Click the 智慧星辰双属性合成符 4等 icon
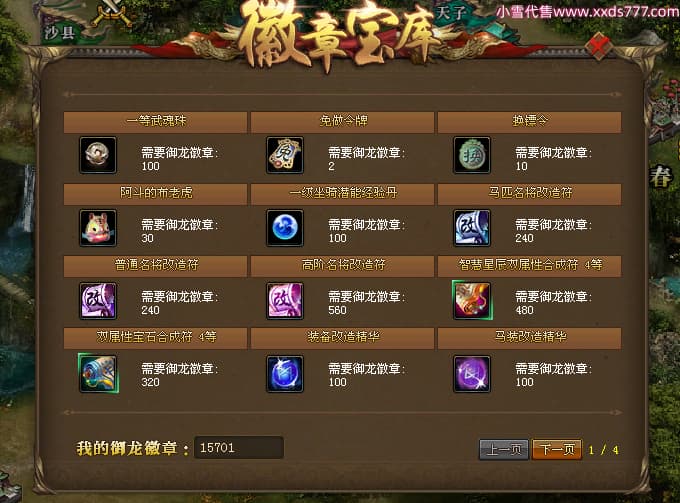680x503 pixels. click(472, 300)
